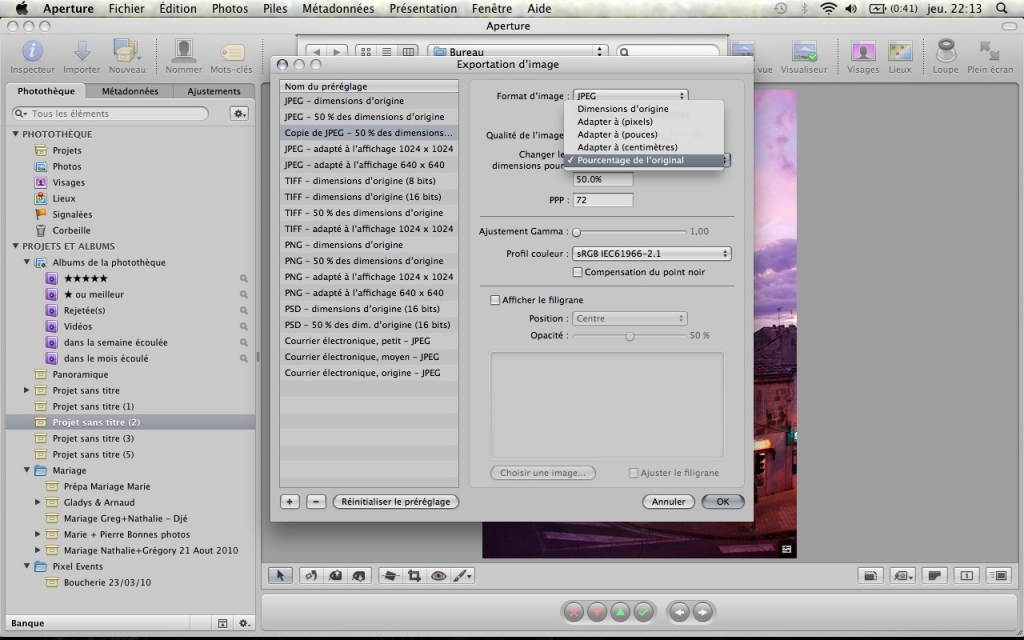Image resolution: width=1024 pixels, height=640 pixels.
Task: Activate the Loupe tool icon
Action: coord(945,51)
